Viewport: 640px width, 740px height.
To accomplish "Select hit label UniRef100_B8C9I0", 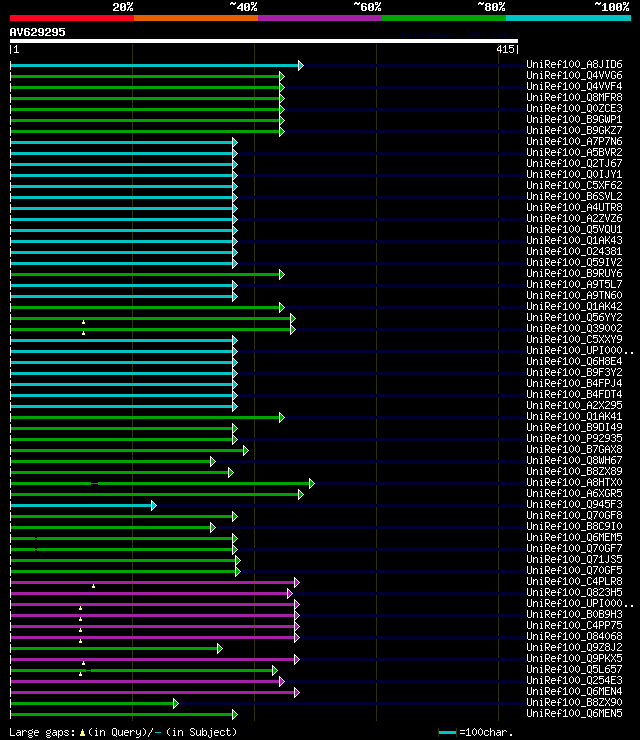I will click(574, 526).
